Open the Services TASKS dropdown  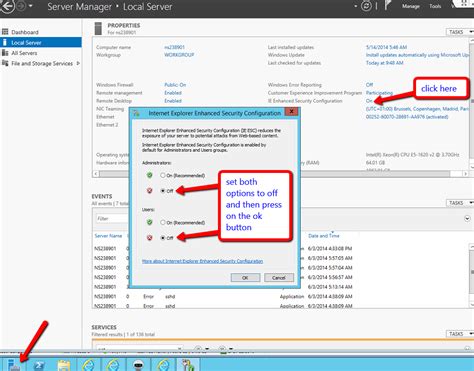460,334
